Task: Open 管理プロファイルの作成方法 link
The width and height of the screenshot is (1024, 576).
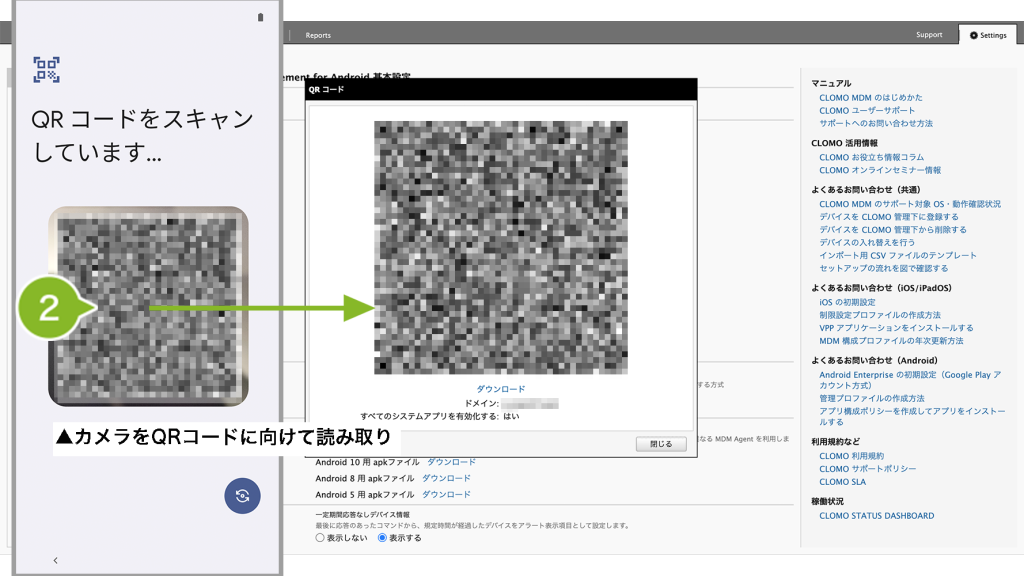Action: 872,398
